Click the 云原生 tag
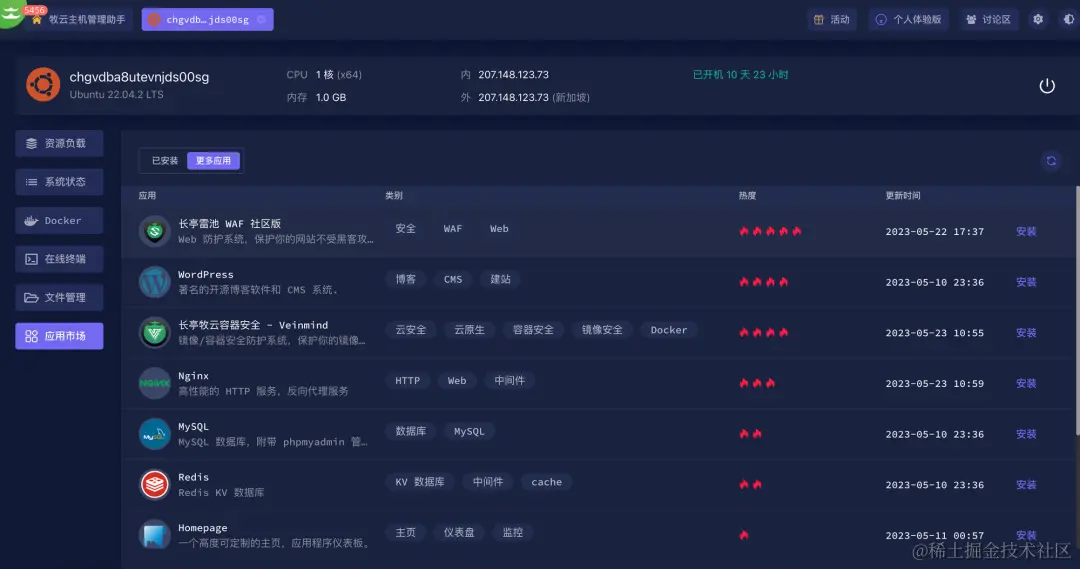The height and width of the screenshot is (569, 1080). click(x=469, y=330)
